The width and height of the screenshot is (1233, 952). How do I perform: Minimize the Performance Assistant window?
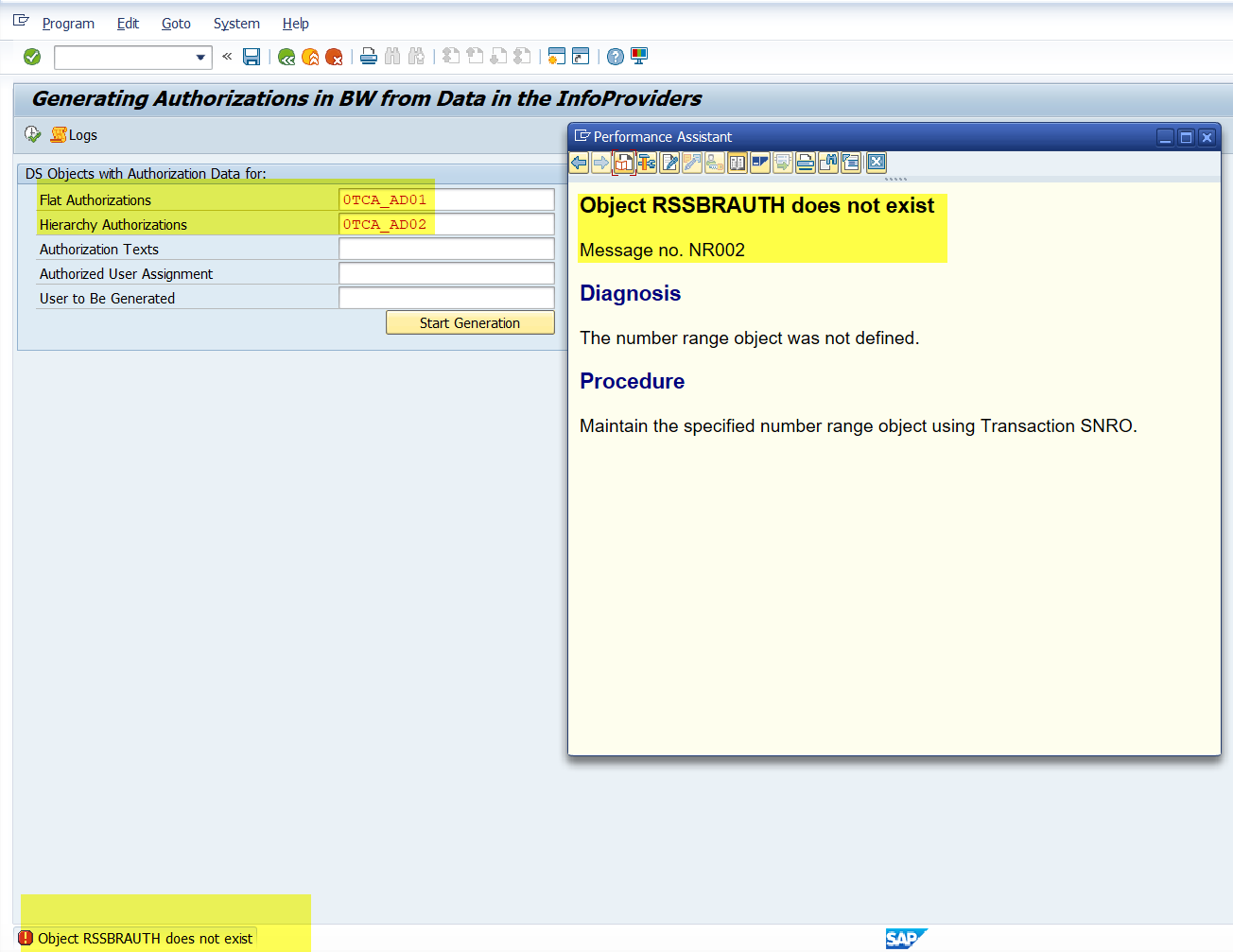tap(1166, 137)
